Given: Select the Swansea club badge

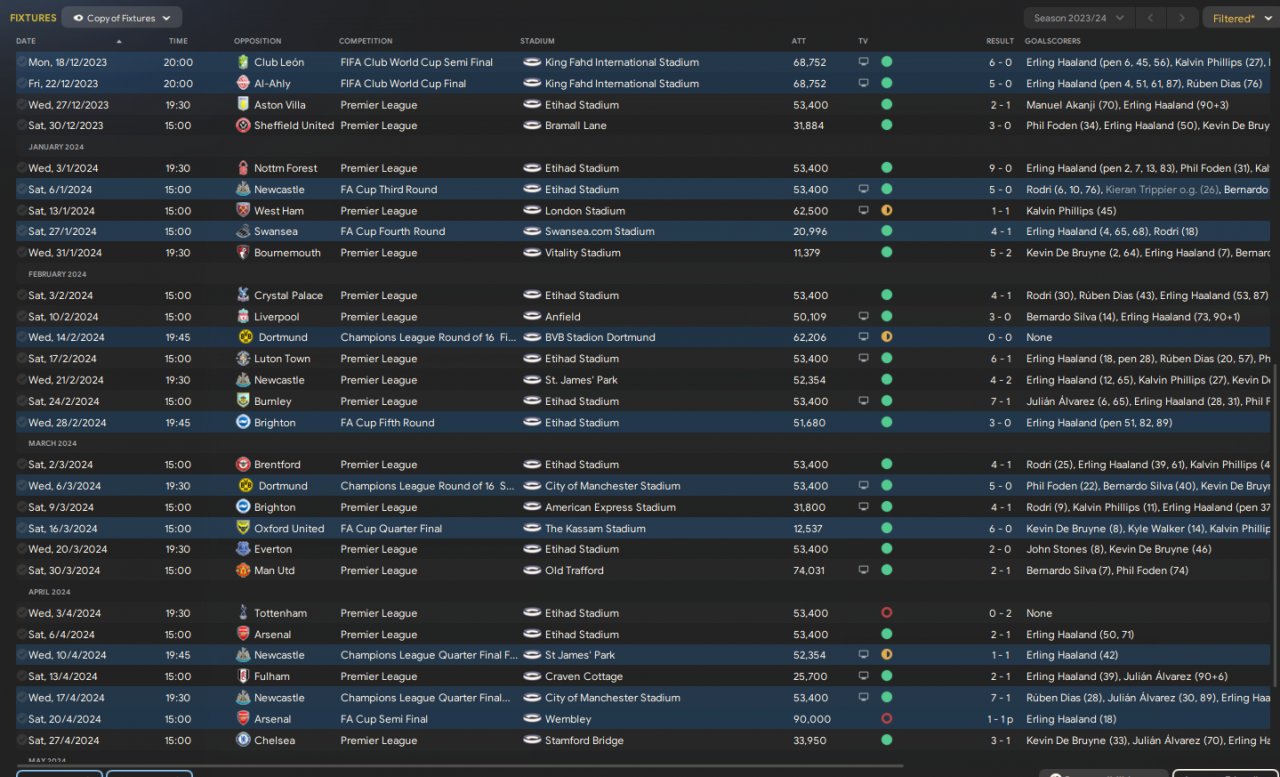Looking at the screenshot, I should 243,232.
